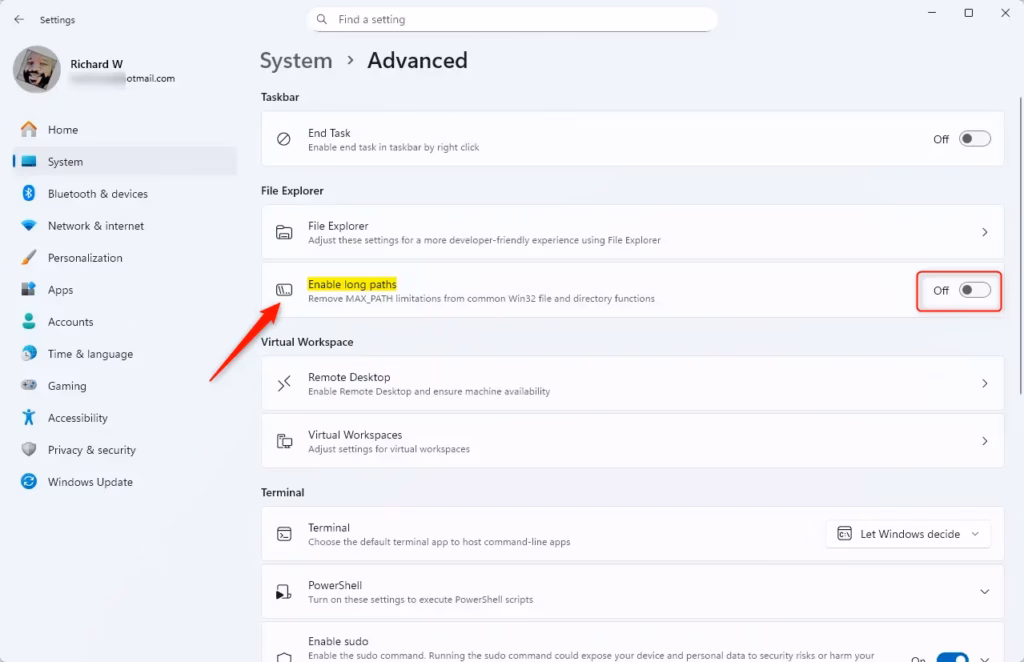Viewport: 1024px width, 662px height.
Task: Open Virtual Workspaces via its chevron
Action: pos(984,441)
